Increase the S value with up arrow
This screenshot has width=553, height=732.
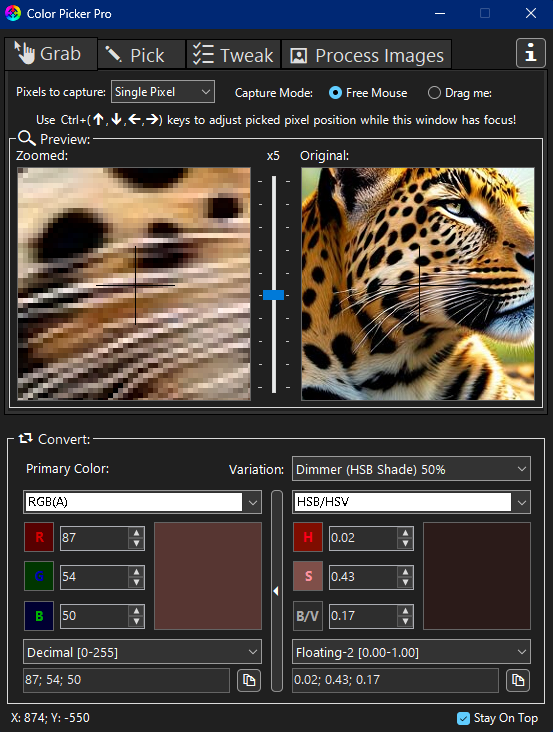(405, 571)
